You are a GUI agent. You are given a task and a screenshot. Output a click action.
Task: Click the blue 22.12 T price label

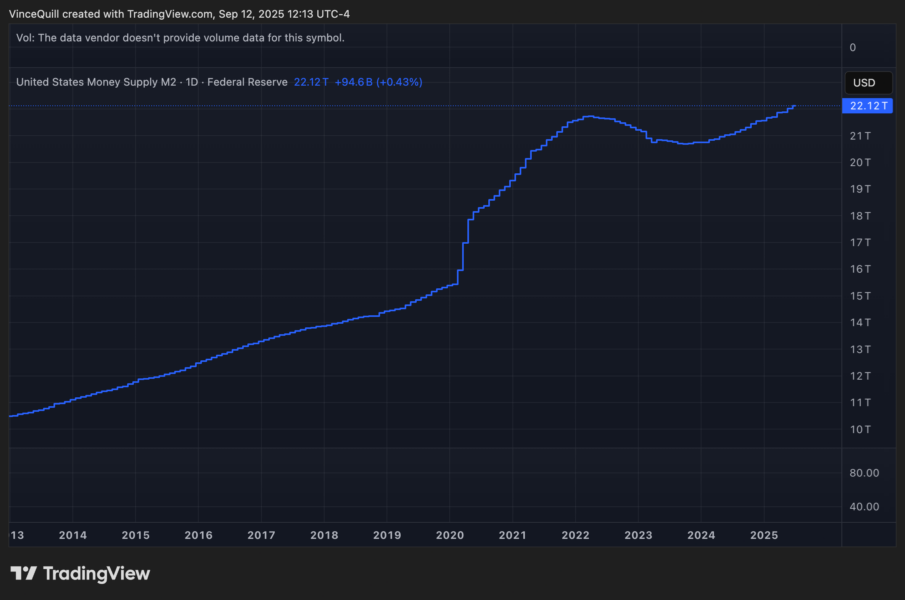(x=863, y=106)
